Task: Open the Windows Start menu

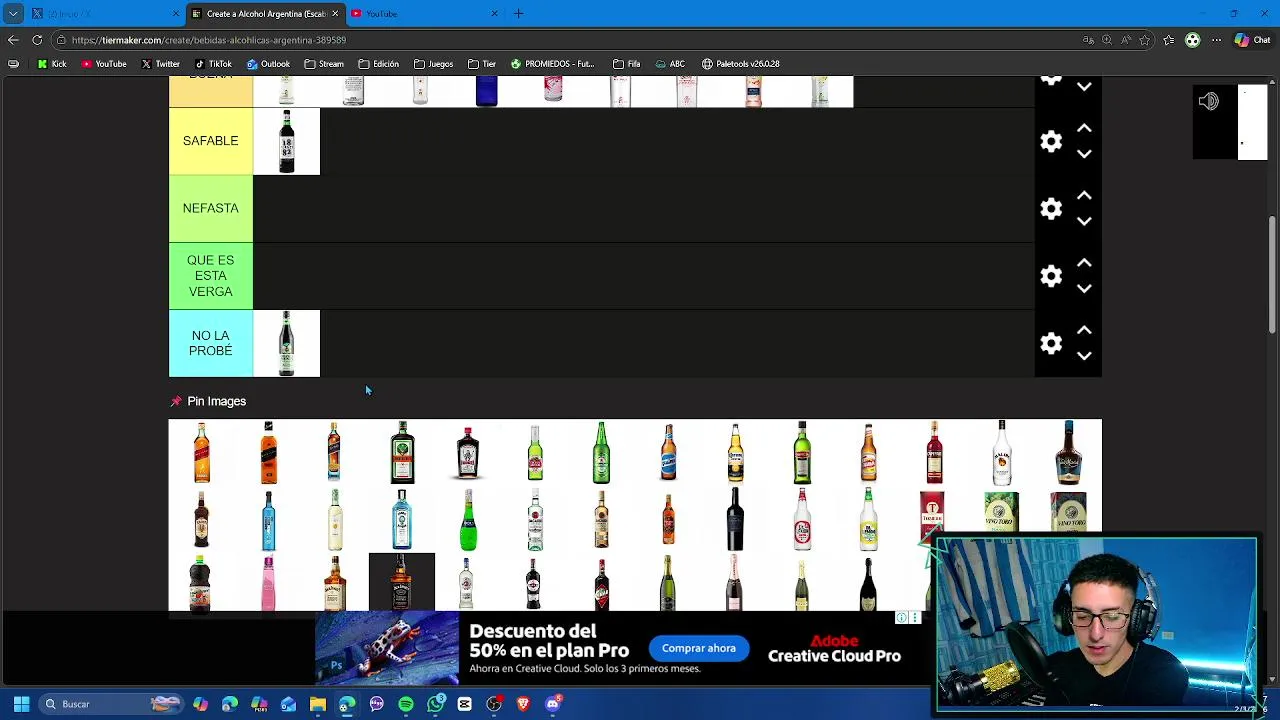Action: [x=21, y=704]
